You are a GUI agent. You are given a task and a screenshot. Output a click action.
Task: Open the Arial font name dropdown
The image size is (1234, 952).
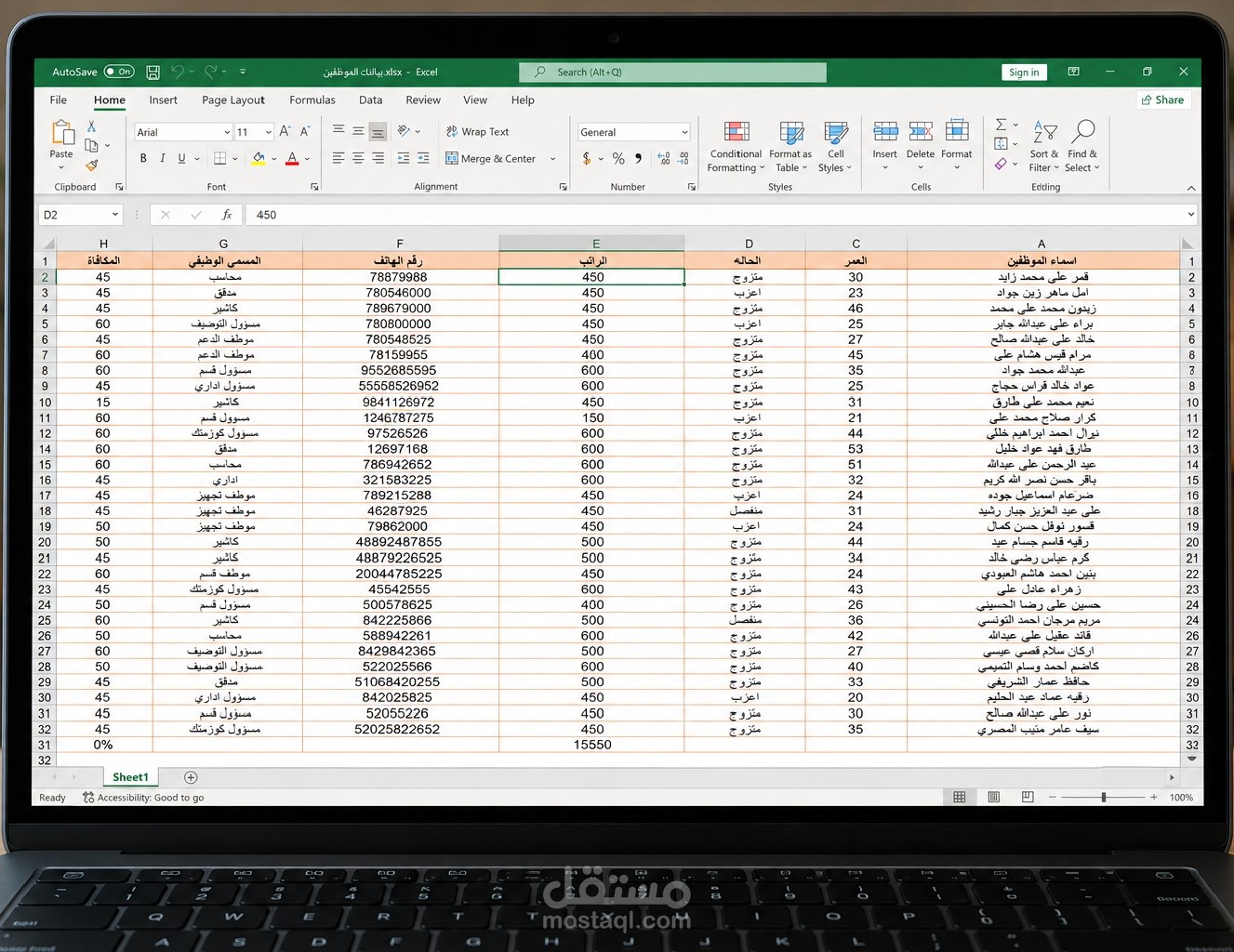[225, 132]
